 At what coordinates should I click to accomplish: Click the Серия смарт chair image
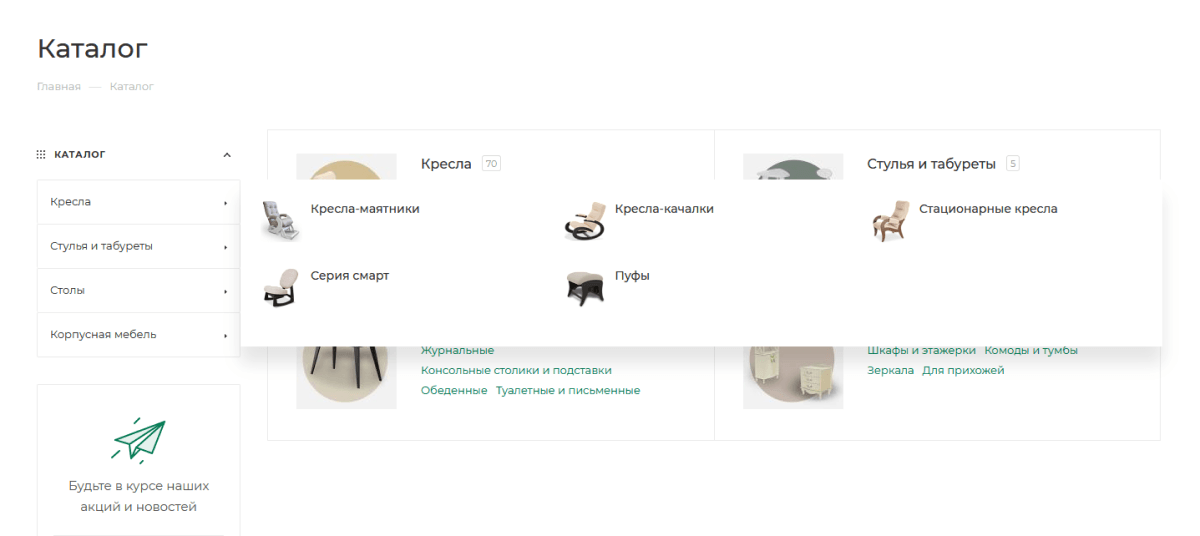(280, 287)
